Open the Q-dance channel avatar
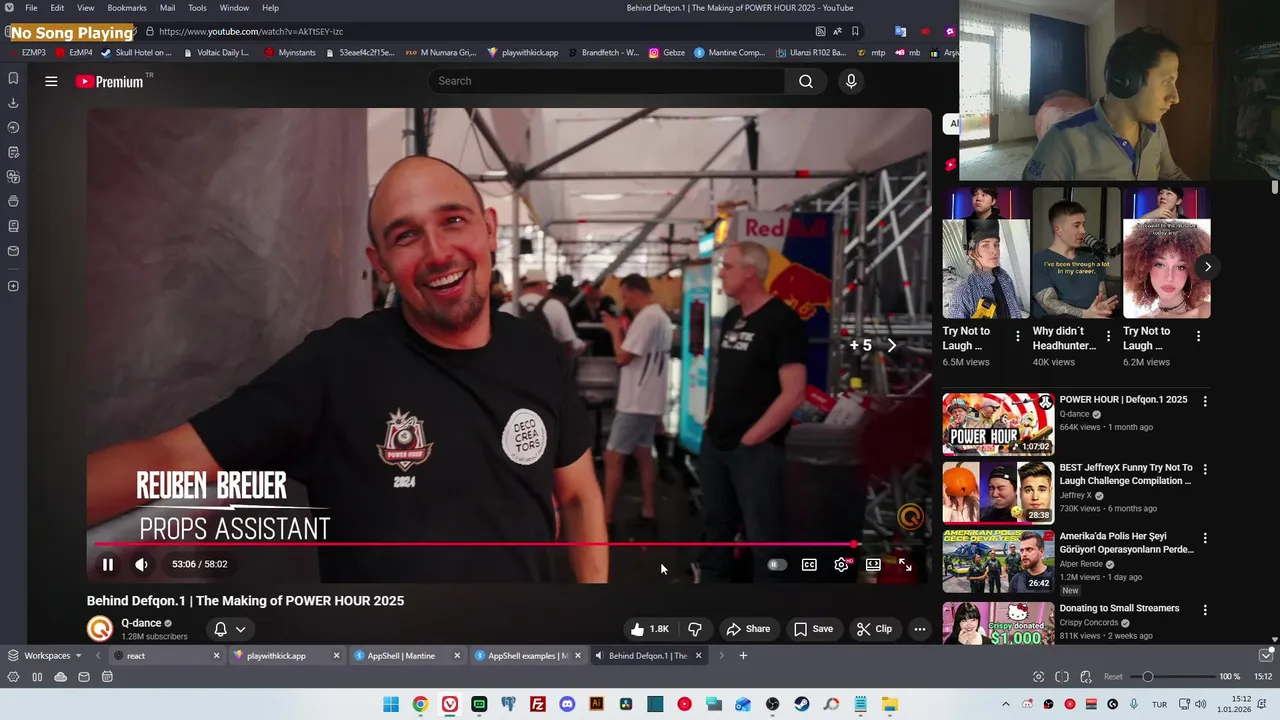This screenshot has width=1280, height=720. (x=100, y=629)
